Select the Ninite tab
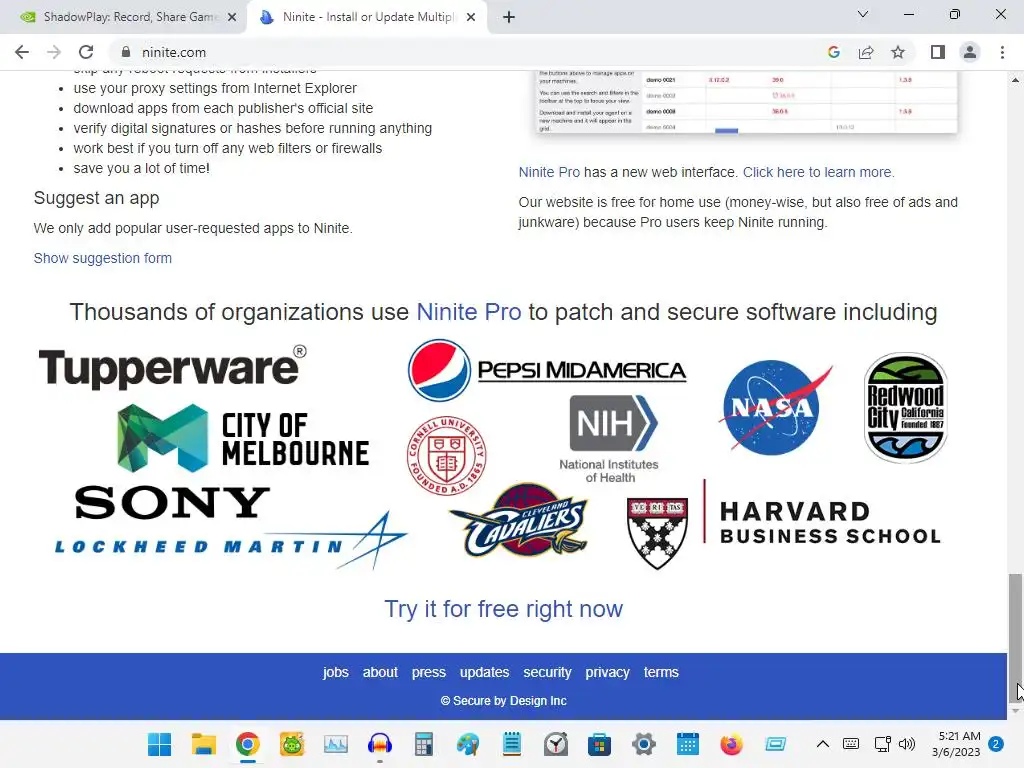Image resolution: width=1024 pixels, height=768 pixels. point(366,17)
